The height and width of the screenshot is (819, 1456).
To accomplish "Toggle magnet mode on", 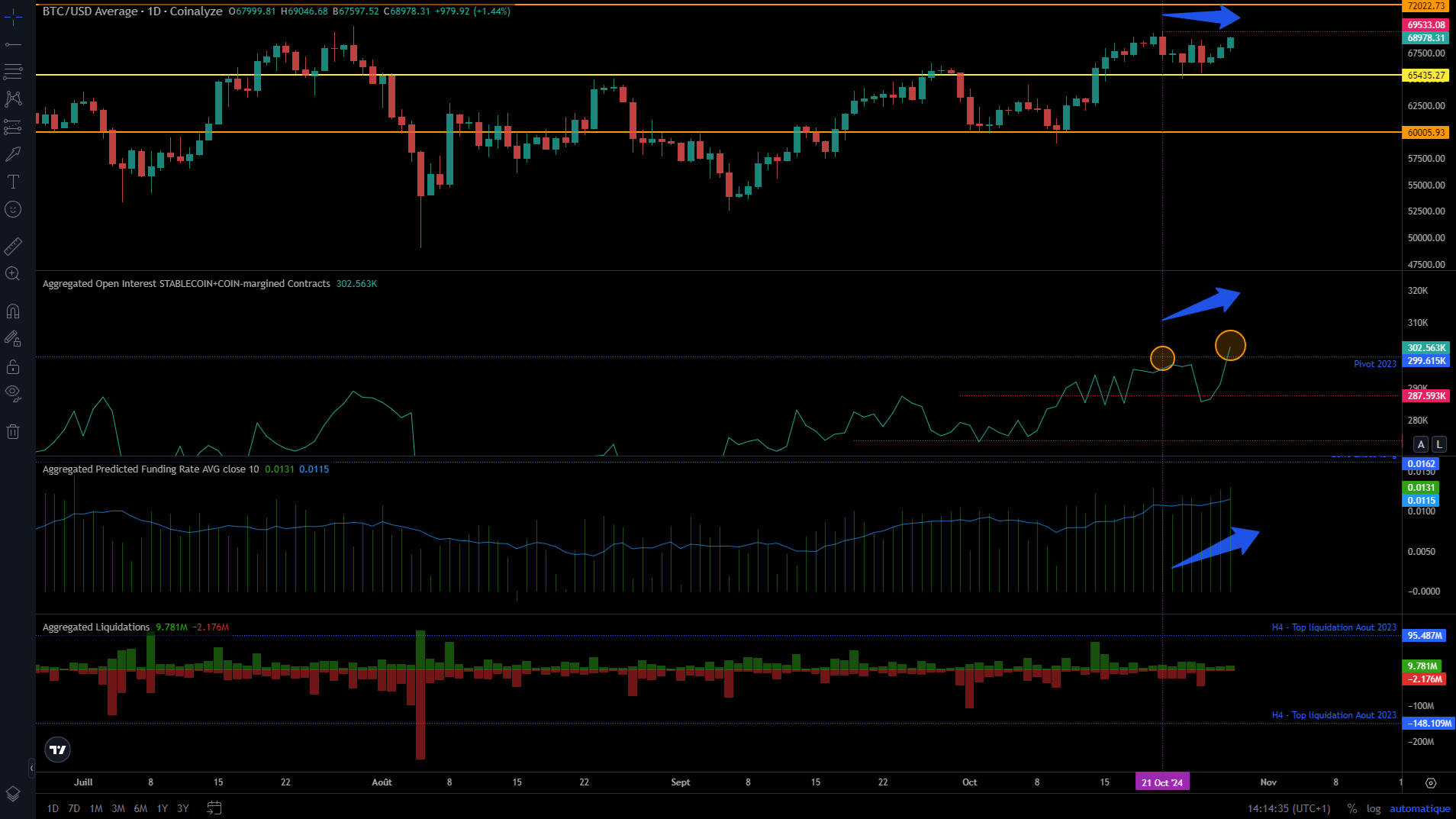I will [x=13, y=311].
